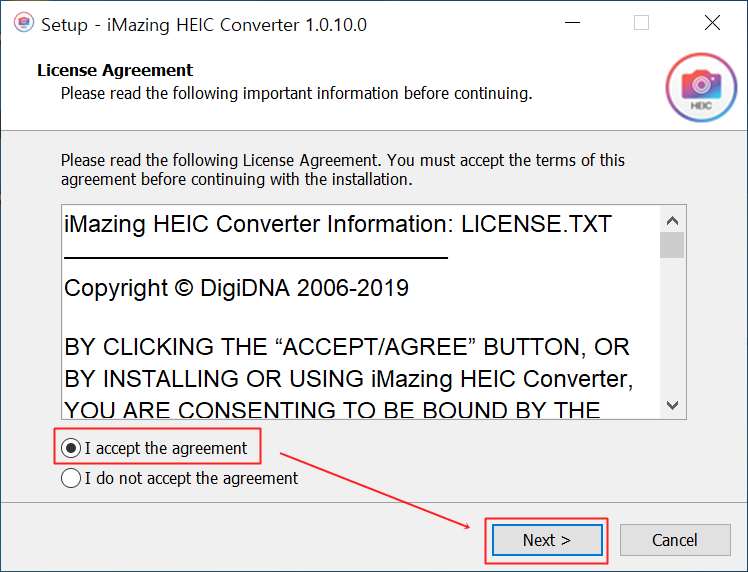Click the license scrollbar down arrow
This screenshot has height=572, width=748.
coord(672,405)
